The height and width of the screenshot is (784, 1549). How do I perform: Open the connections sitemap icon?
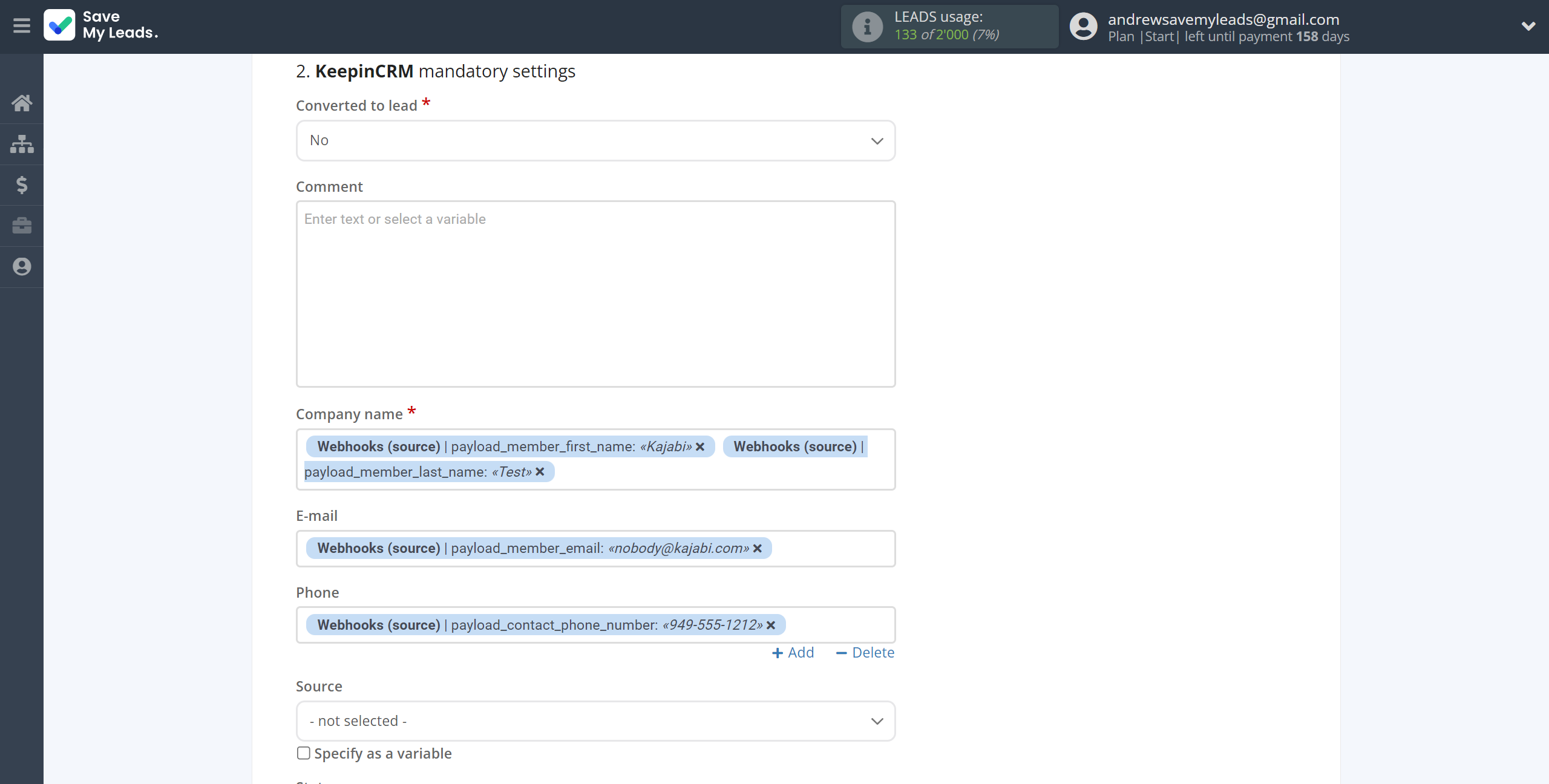[x=22, y=144]
